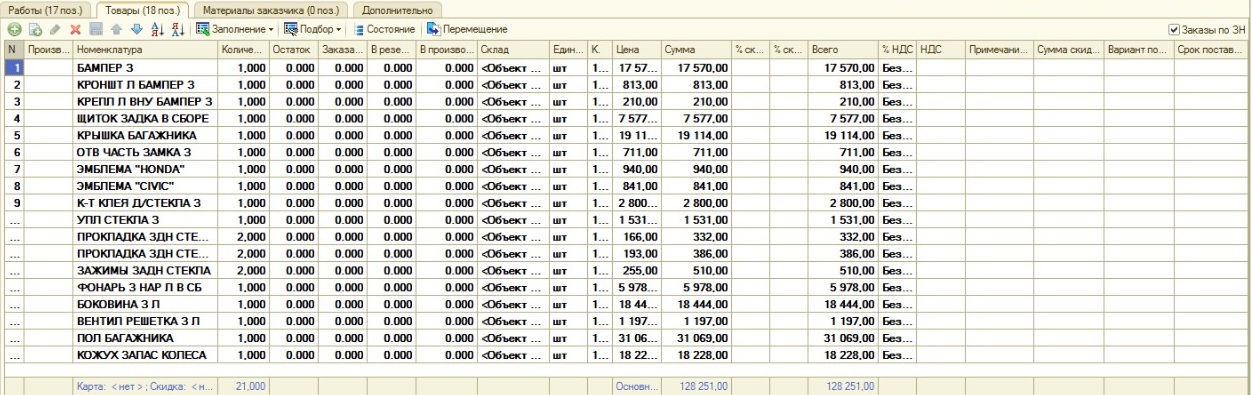This screenshot has height=395, width=1252.
Task: Select the ЭМБЛЕМА "CIVIC" cell
Action: [145, 186]
